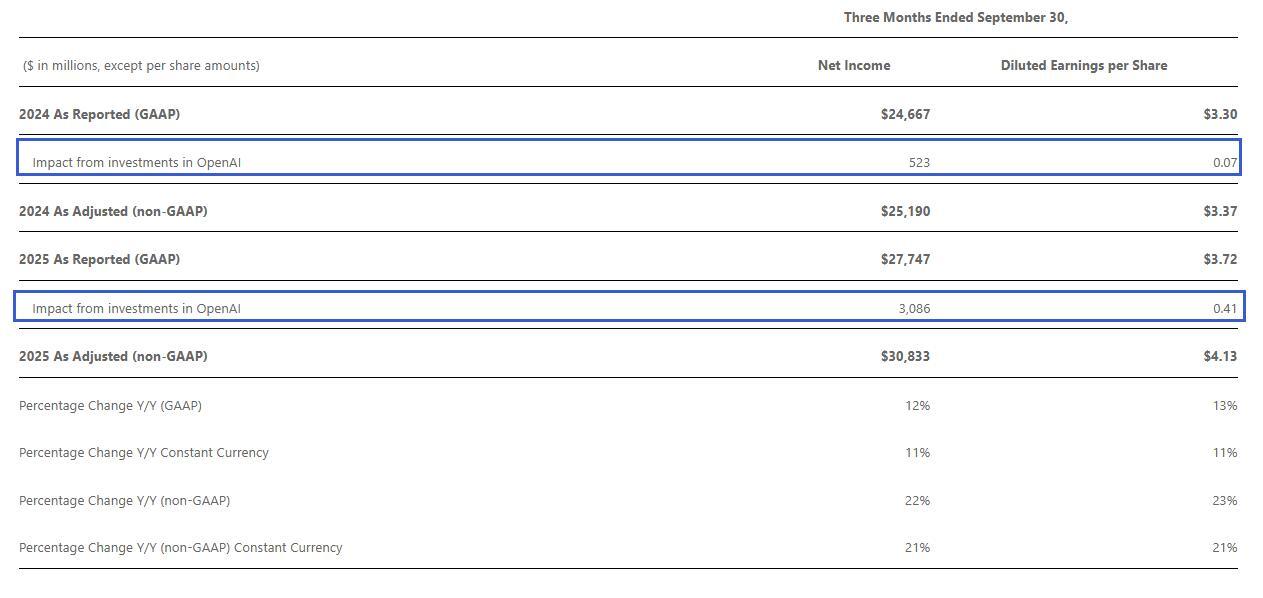This screenshot has height=598, width=1263.
Task: Click the "Diluted Earnings per Share" column header
Action: click(x=1083, y=65)
